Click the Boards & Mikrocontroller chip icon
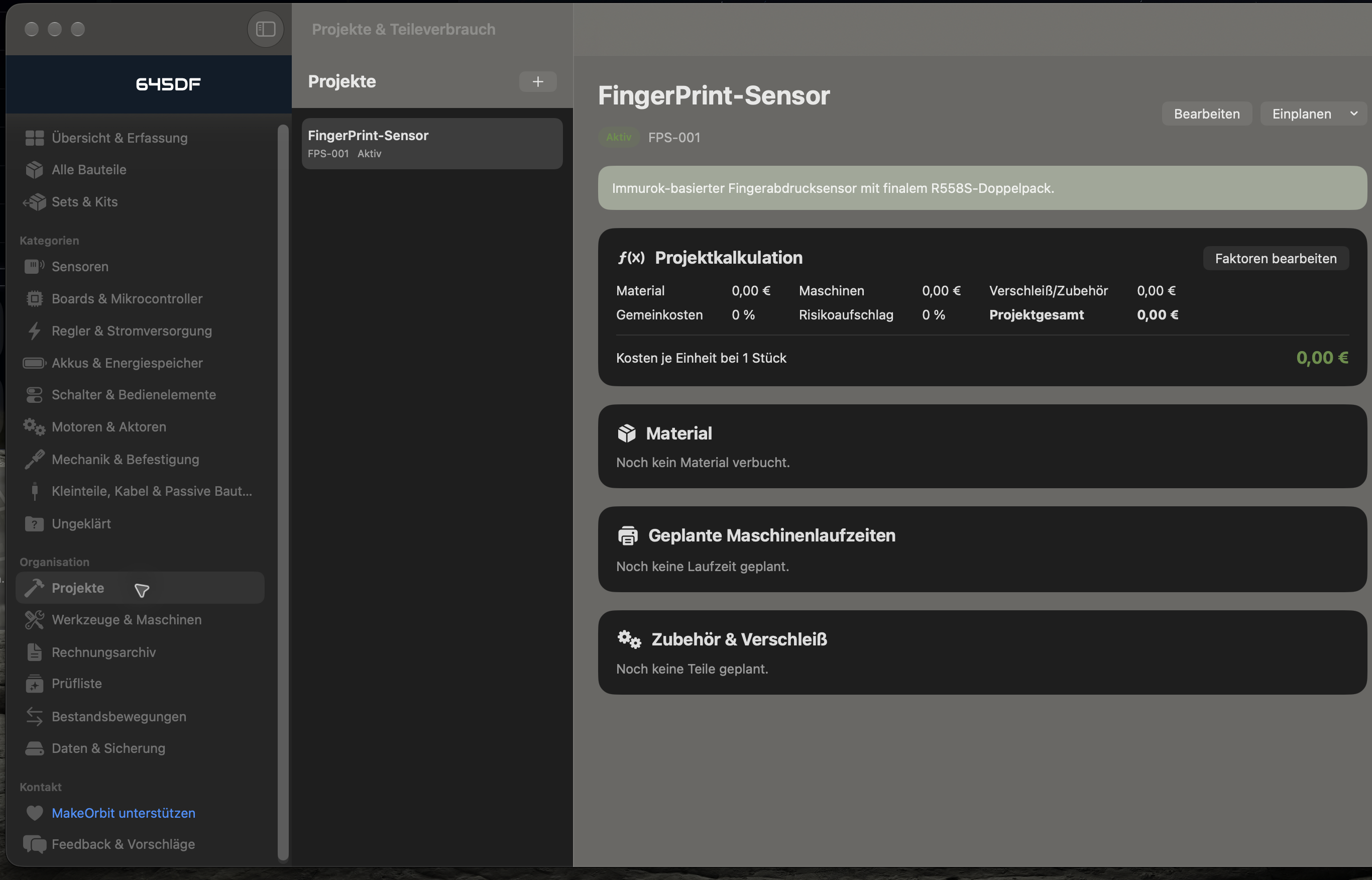Viewport: 1372px width, 880px height. tap(34, 298)
